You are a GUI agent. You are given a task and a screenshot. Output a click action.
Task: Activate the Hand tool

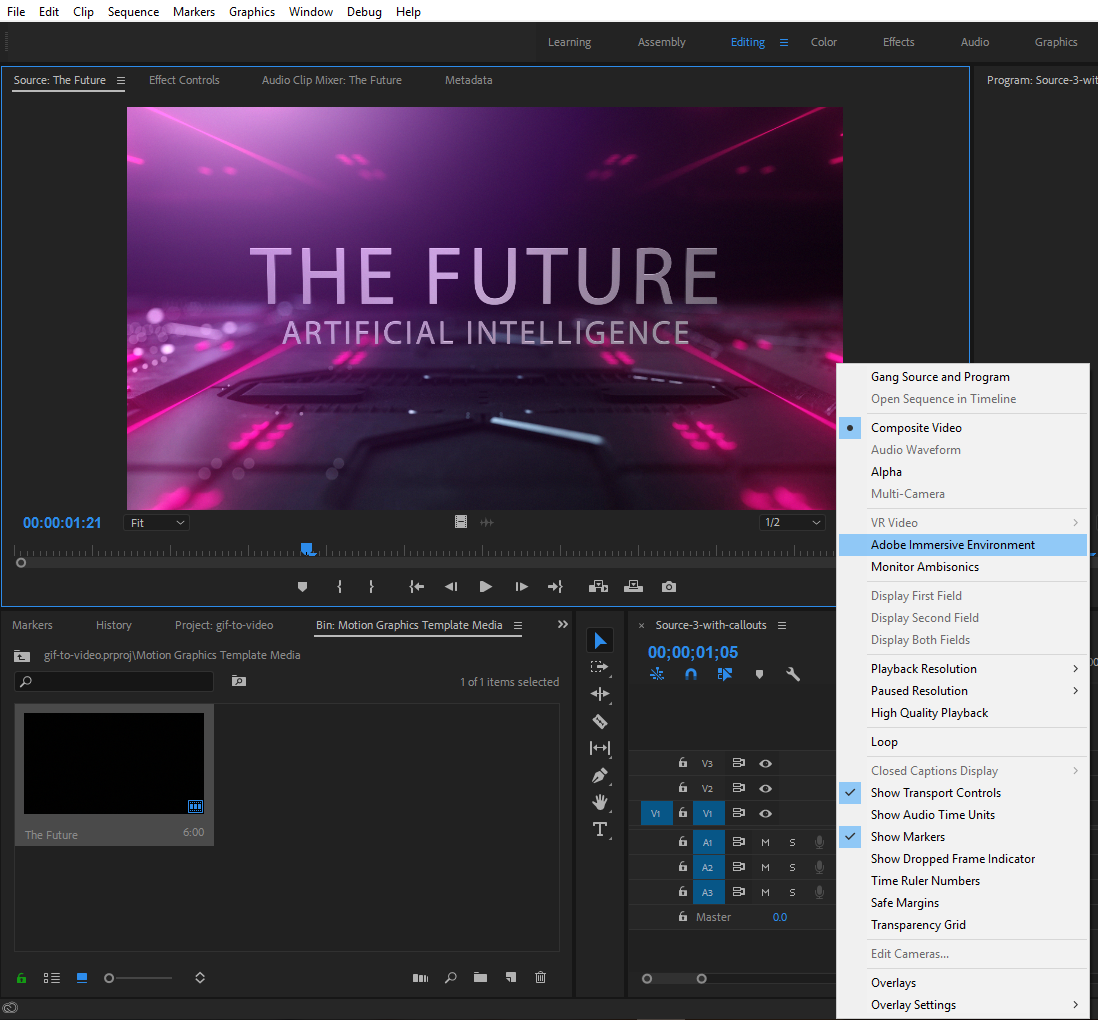[600, 802]
